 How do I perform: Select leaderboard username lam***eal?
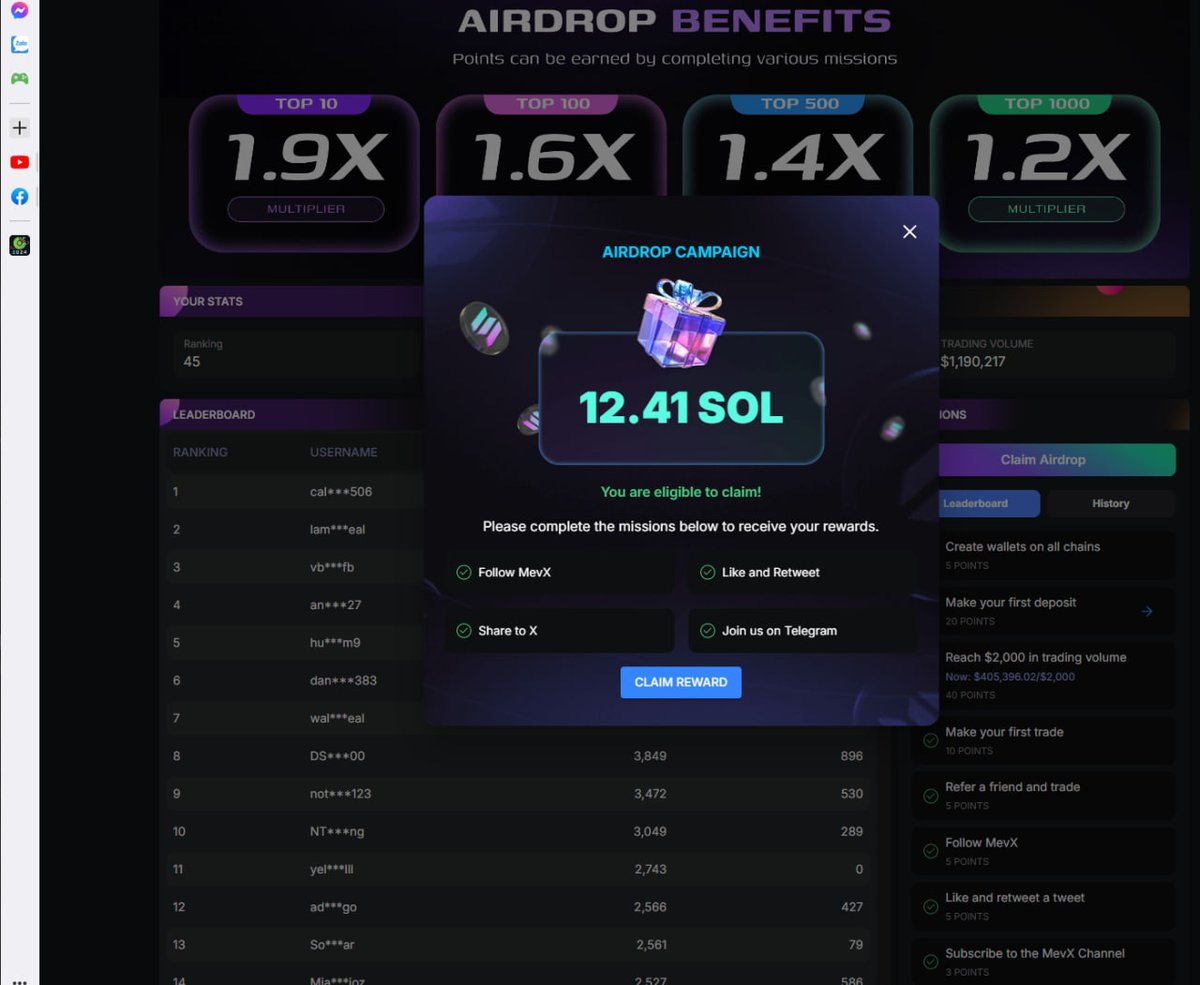[338, 529]
